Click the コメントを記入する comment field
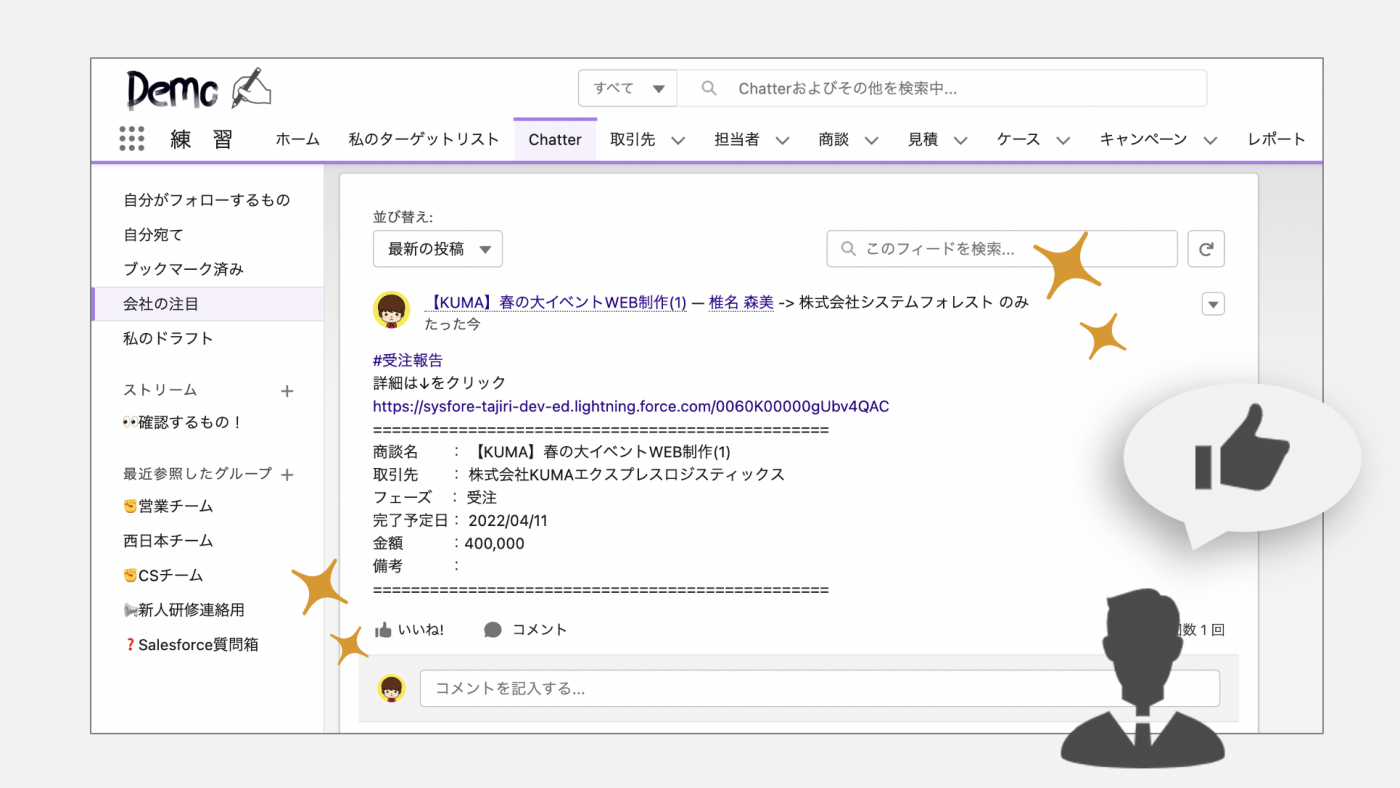 click(820, 688)
